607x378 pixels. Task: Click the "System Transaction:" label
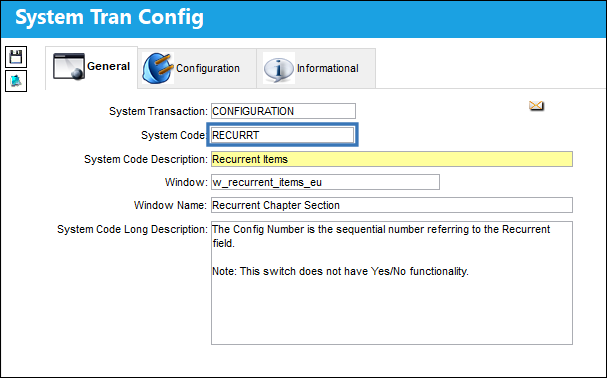tap(158, 112)
